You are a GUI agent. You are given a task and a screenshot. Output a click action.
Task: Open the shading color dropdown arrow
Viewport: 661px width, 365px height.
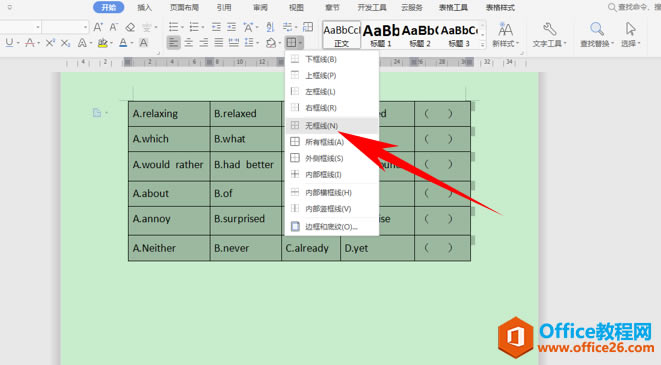(x=279, y=43)
